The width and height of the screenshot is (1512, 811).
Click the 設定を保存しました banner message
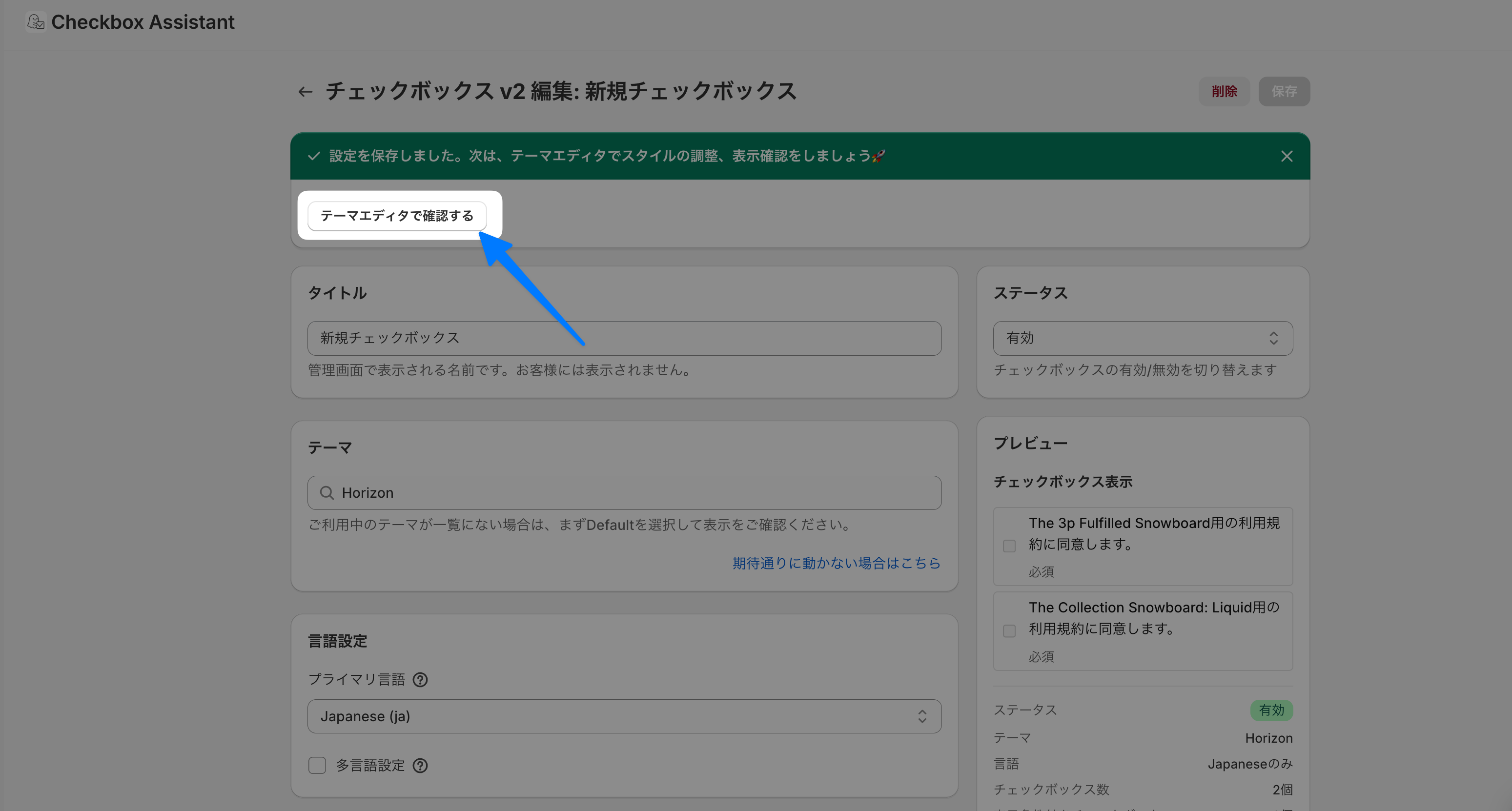pos(607,156)
